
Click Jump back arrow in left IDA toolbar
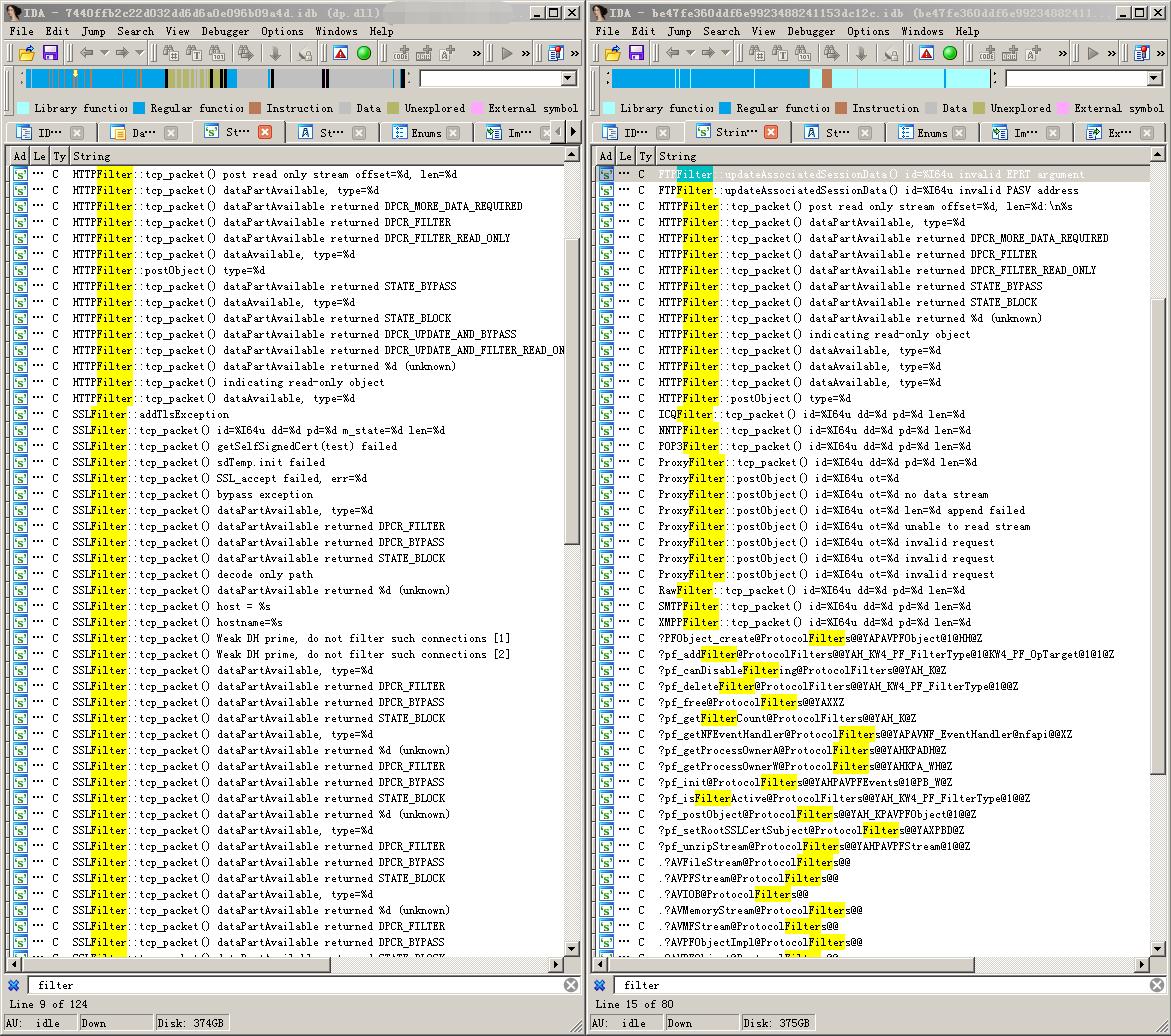click(86, 53)
